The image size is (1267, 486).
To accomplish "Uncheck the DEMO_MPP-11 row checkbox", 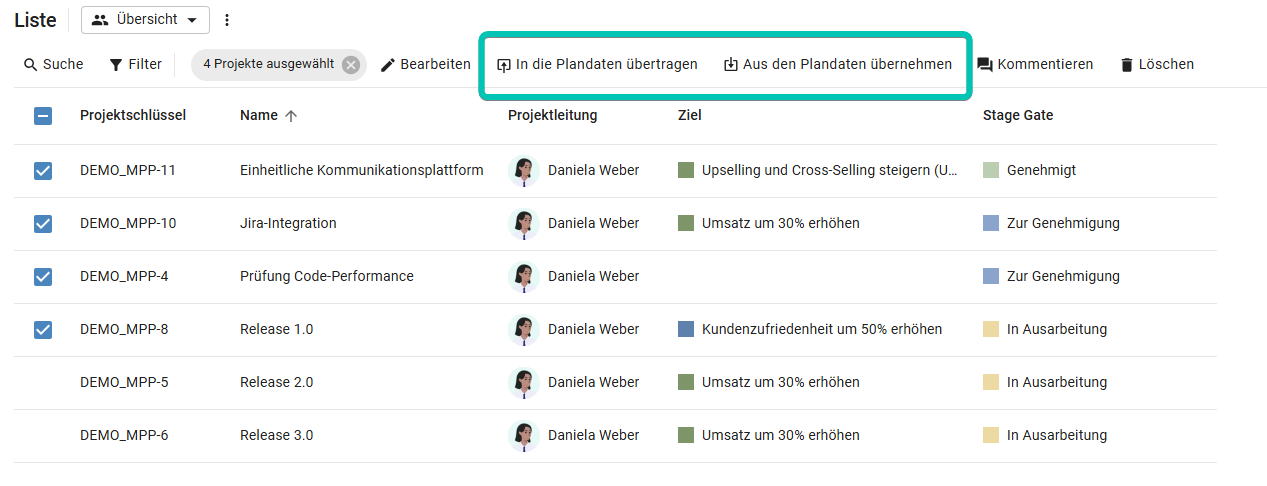I will pos(43,171).
